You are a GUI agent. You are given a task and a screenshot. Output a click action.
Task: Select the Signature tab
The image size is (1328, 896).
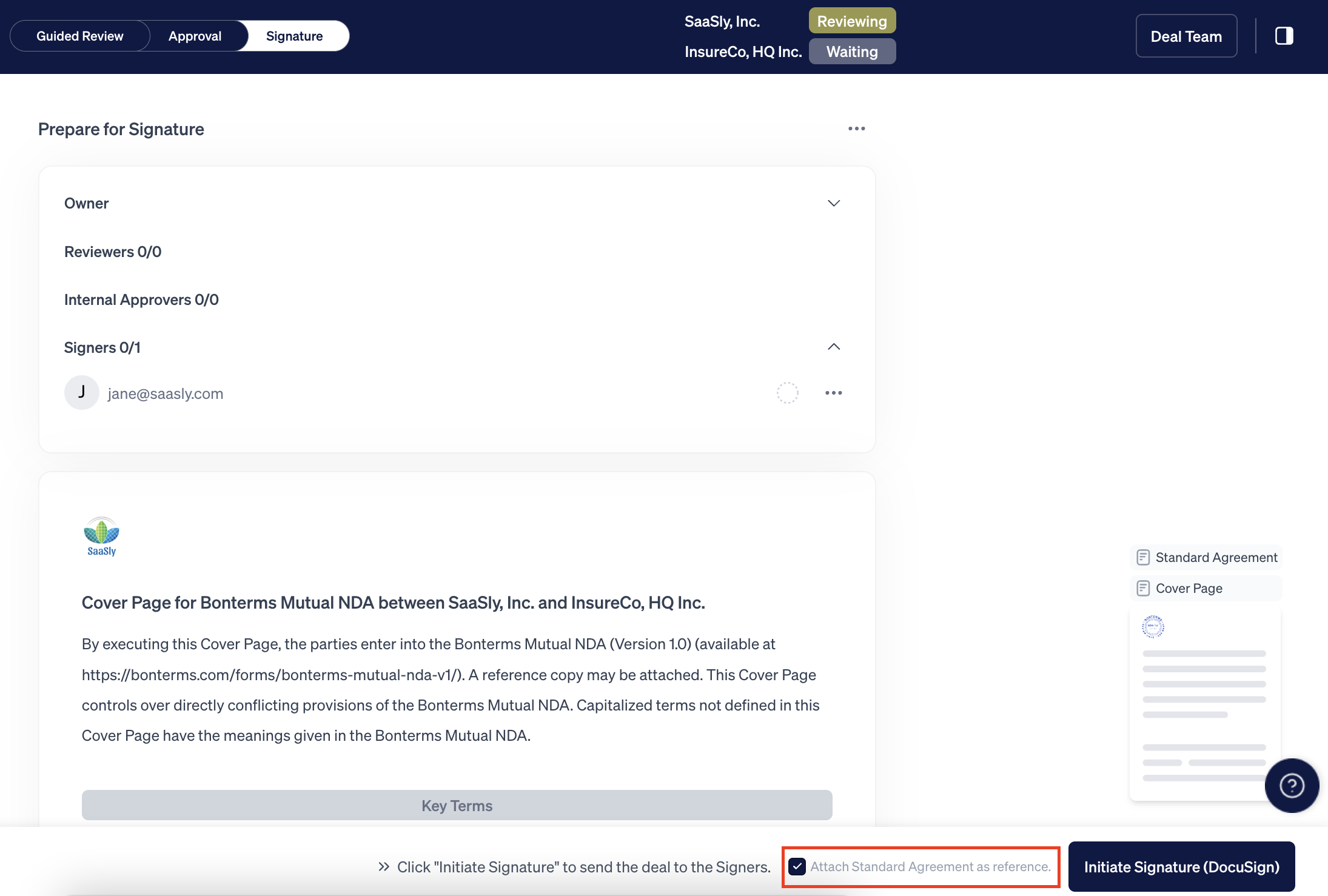(294, 36)
